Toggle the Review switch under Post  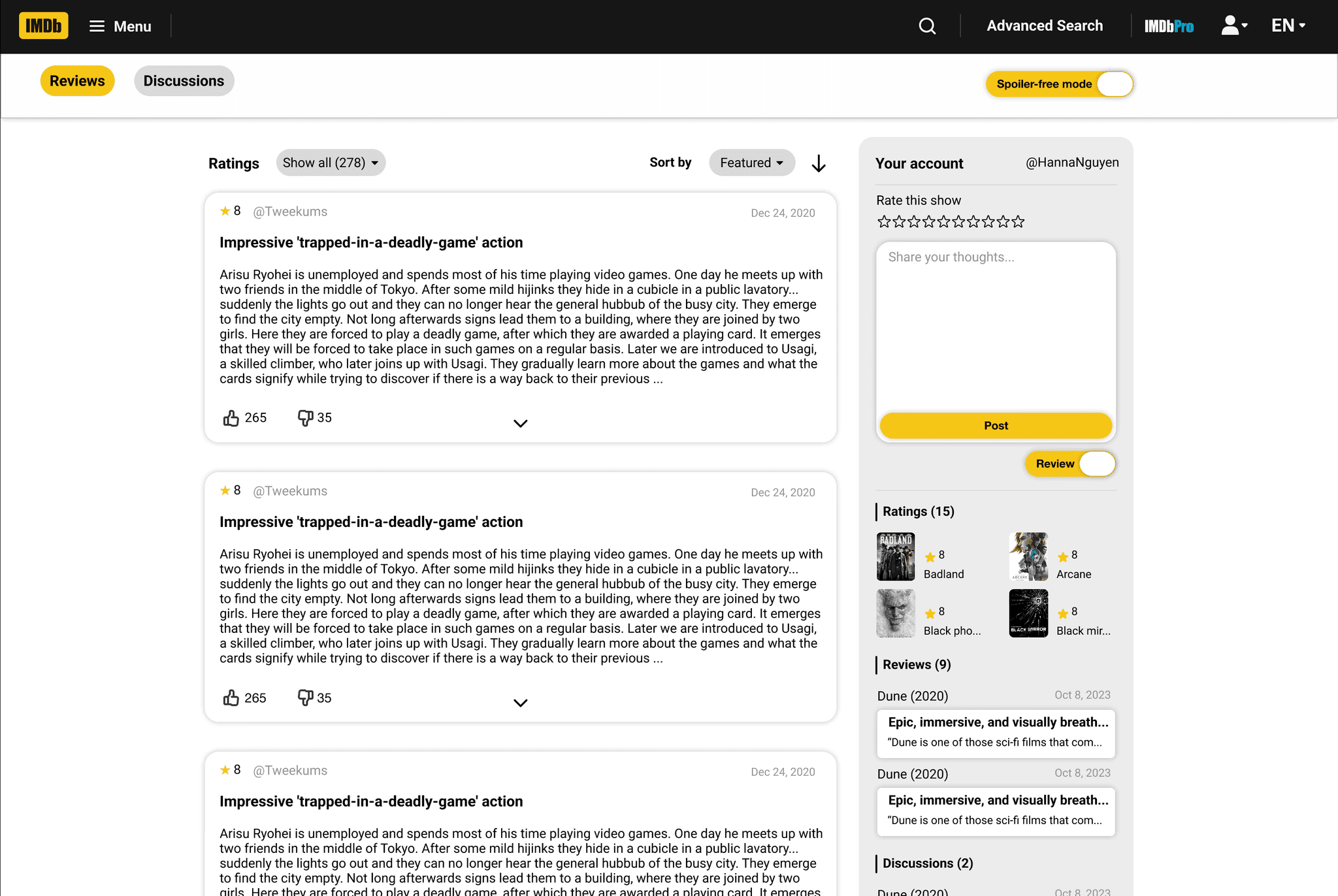(x=1096, y=464)
